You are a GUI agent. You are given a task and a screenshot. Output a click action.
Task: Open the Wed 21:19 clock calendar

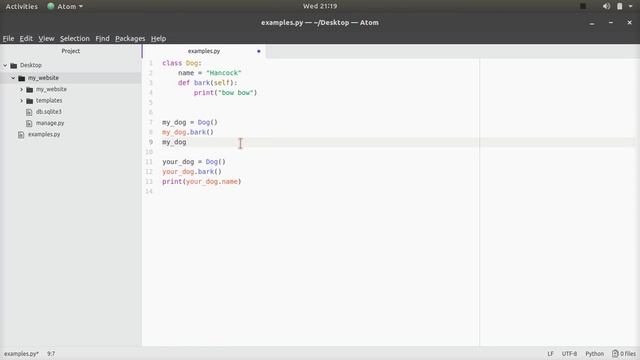pyautogui.click(x=320, y=6)
